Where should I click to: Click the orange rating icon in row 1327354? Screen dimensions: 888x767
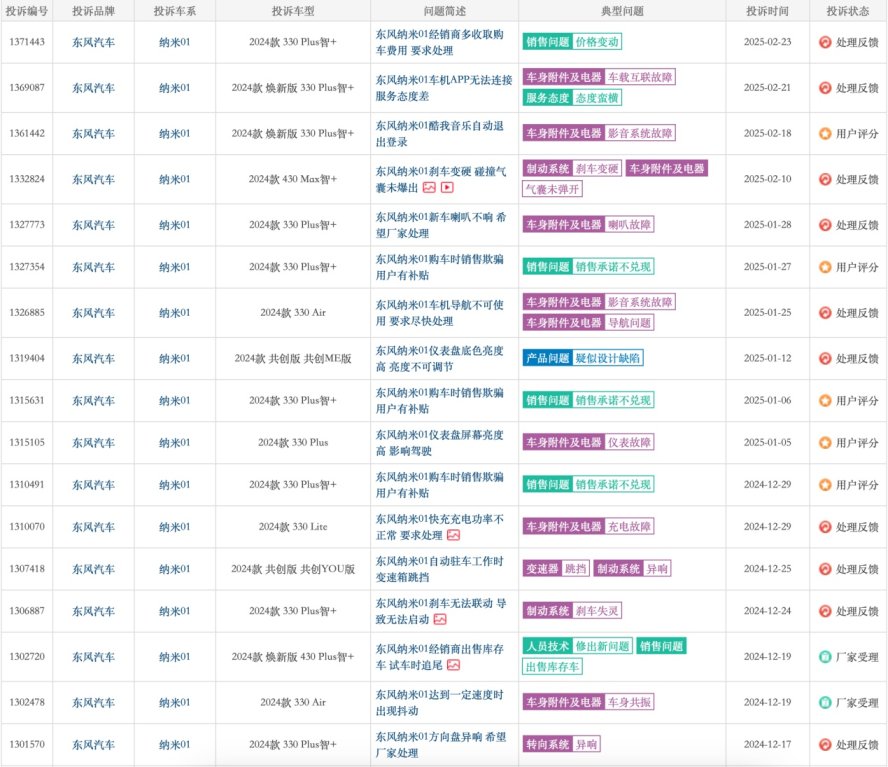point(825,267)
